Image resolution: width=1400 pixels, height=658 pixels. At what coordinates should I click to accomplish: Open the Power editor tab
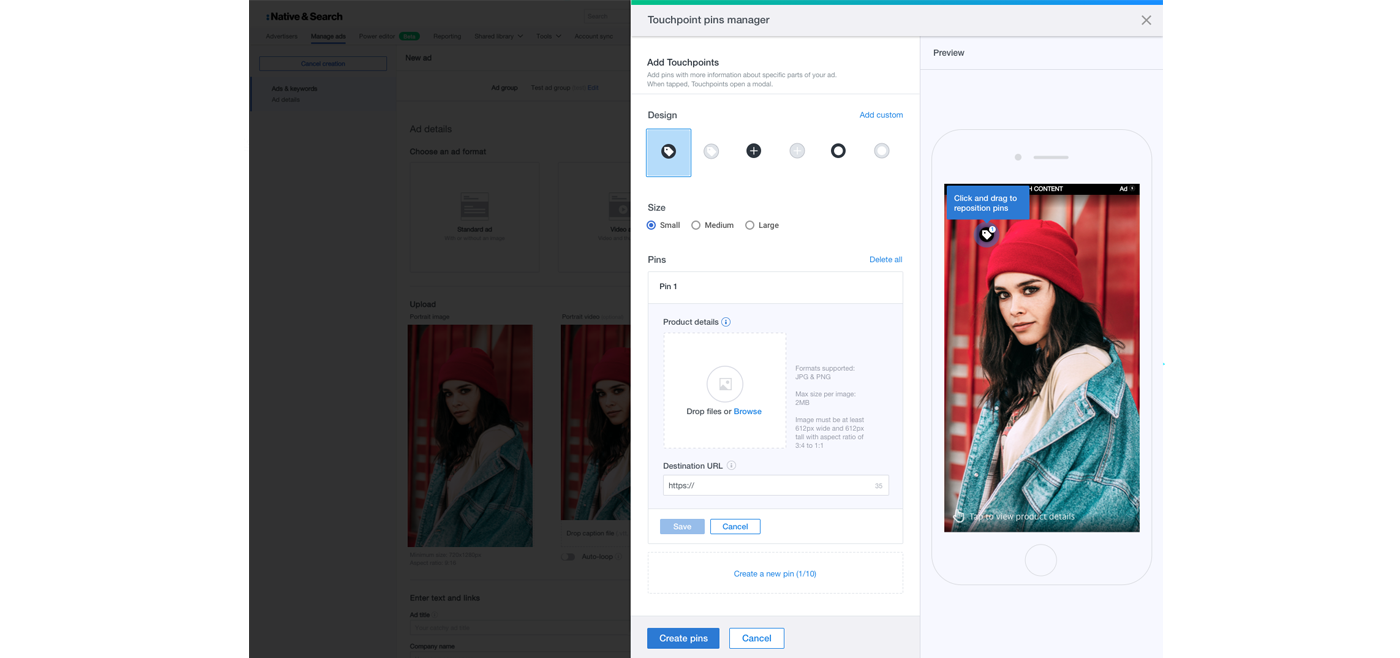pyautogui.click(x=377, y=36)
